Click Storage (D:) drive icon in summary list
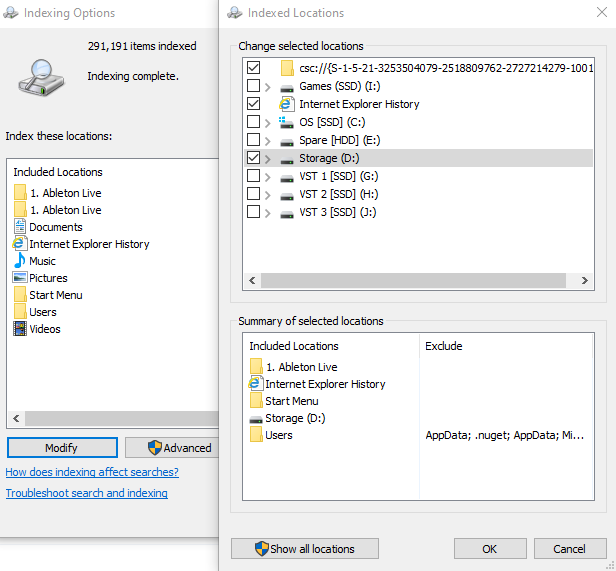The image size is (616, 571). pyautogui.click(x=256, y=419)
